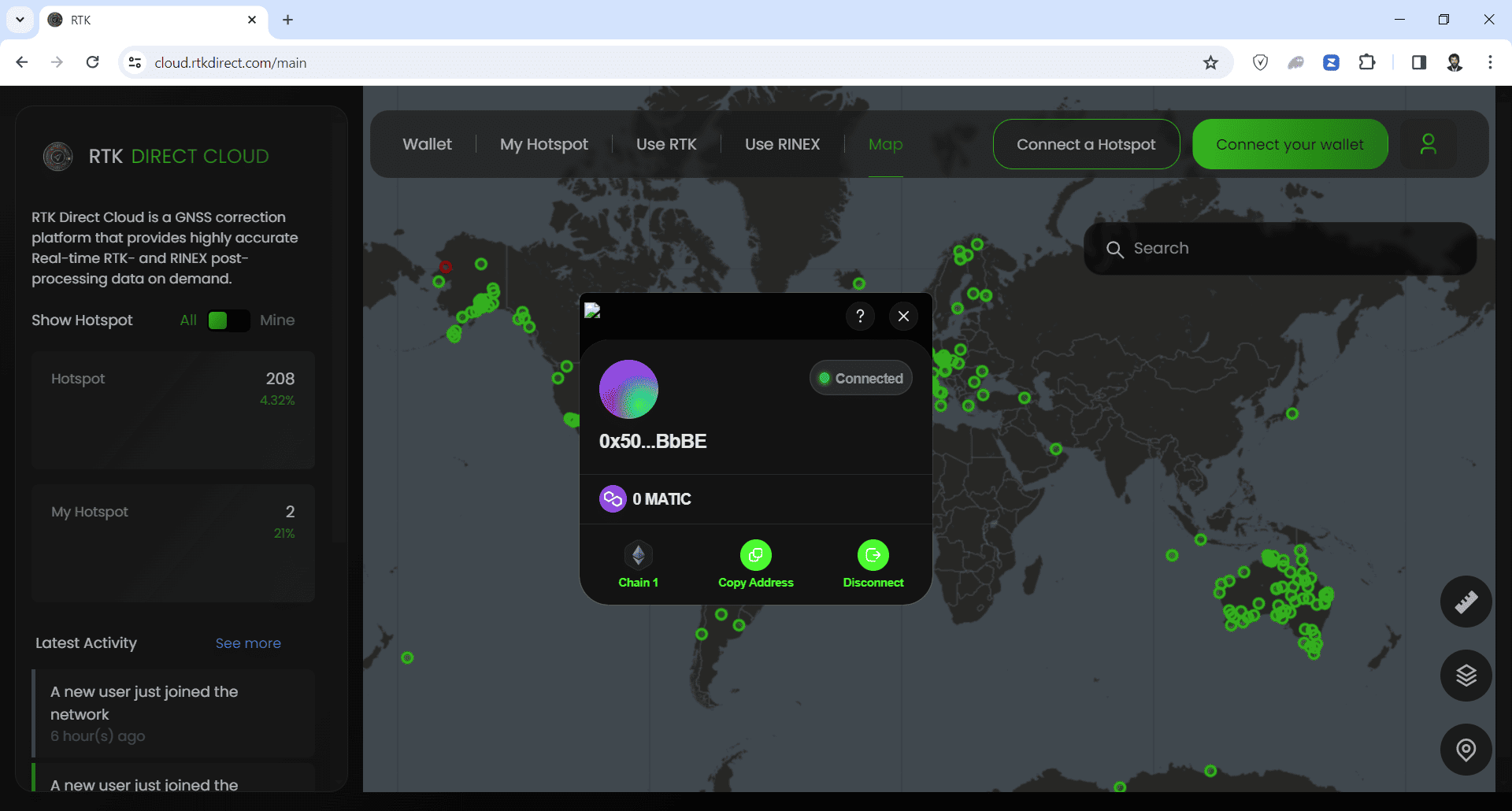Viewport: 1512px width, 811px height.
Task: Toggle Show Hotspot All/Mine switch
Action: click(x=228, y=320)
